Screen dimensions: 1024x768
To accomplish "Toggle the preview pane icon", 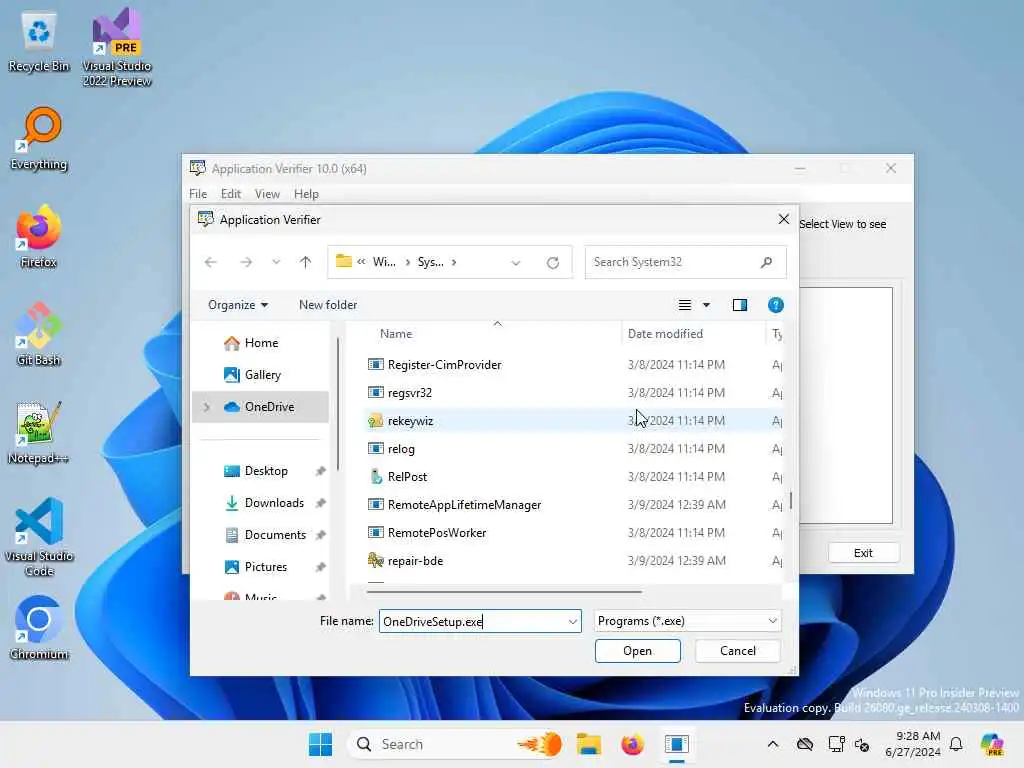I will [739, 305].
